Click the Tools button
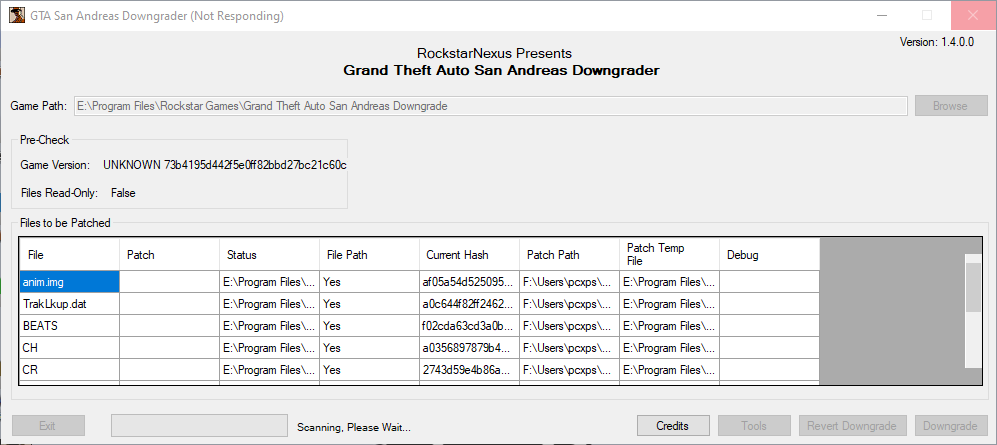This screenshot has height=445, width=997. pyautogui.click(x=754, y=425)
